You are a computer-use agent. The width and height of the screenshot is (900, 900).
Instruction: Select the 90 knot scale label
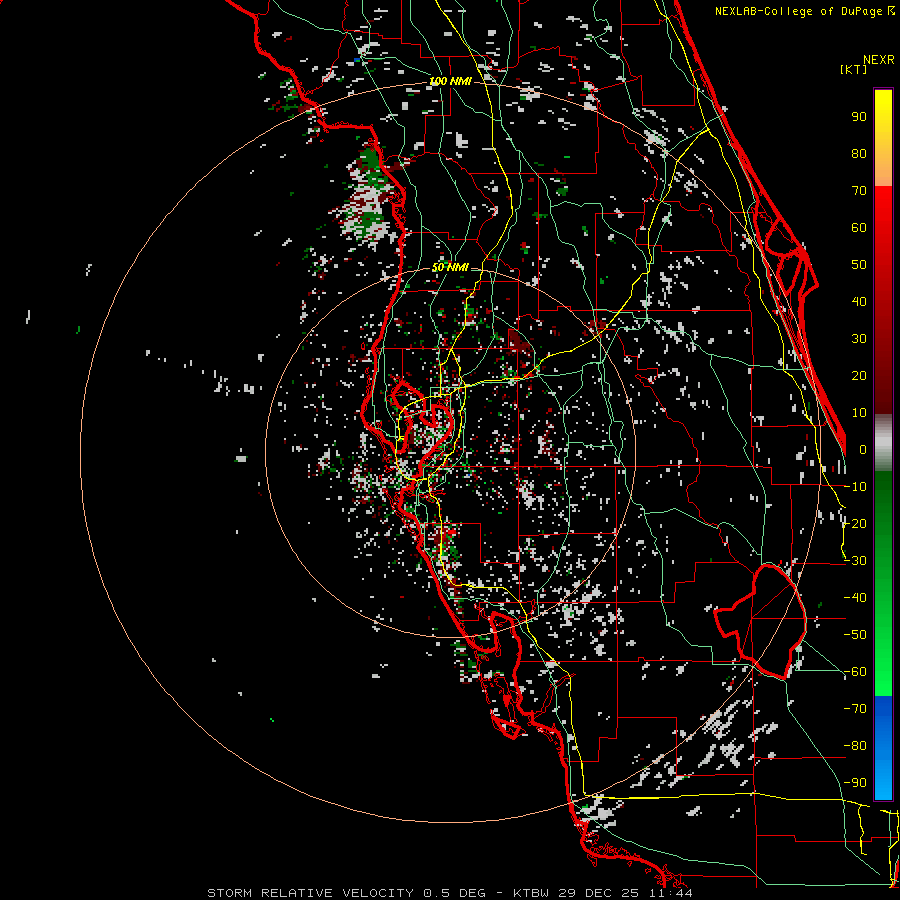859,117
